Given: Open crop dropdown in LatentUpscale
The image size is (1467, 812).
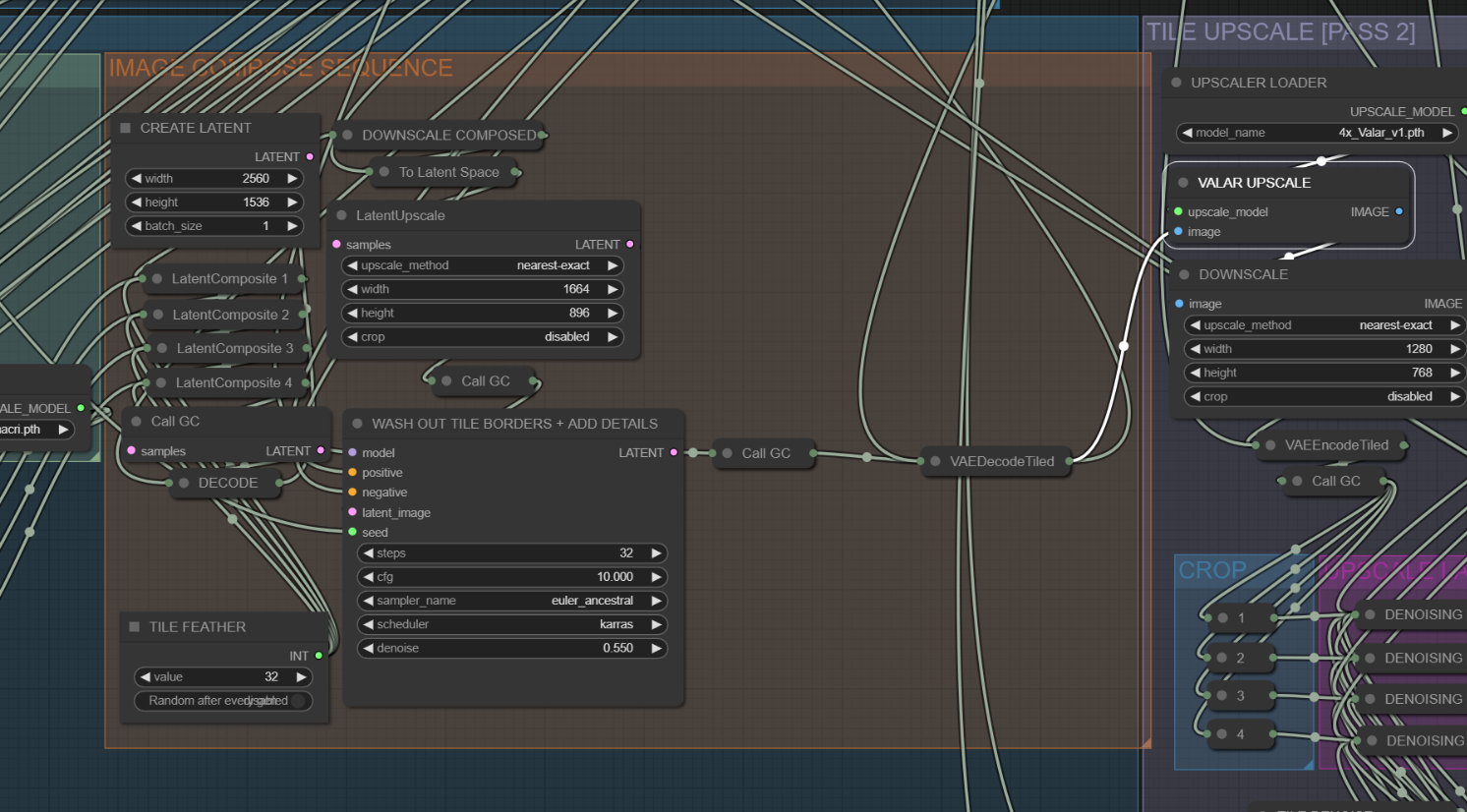Looking at the screenshot, I should pos(483,336).
